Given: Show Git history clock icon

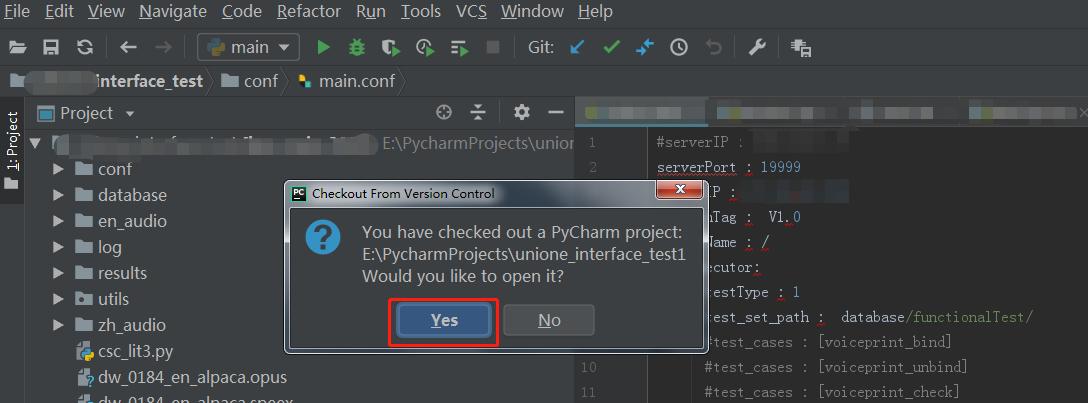Looking at the screenshot, I should [679, 47].
